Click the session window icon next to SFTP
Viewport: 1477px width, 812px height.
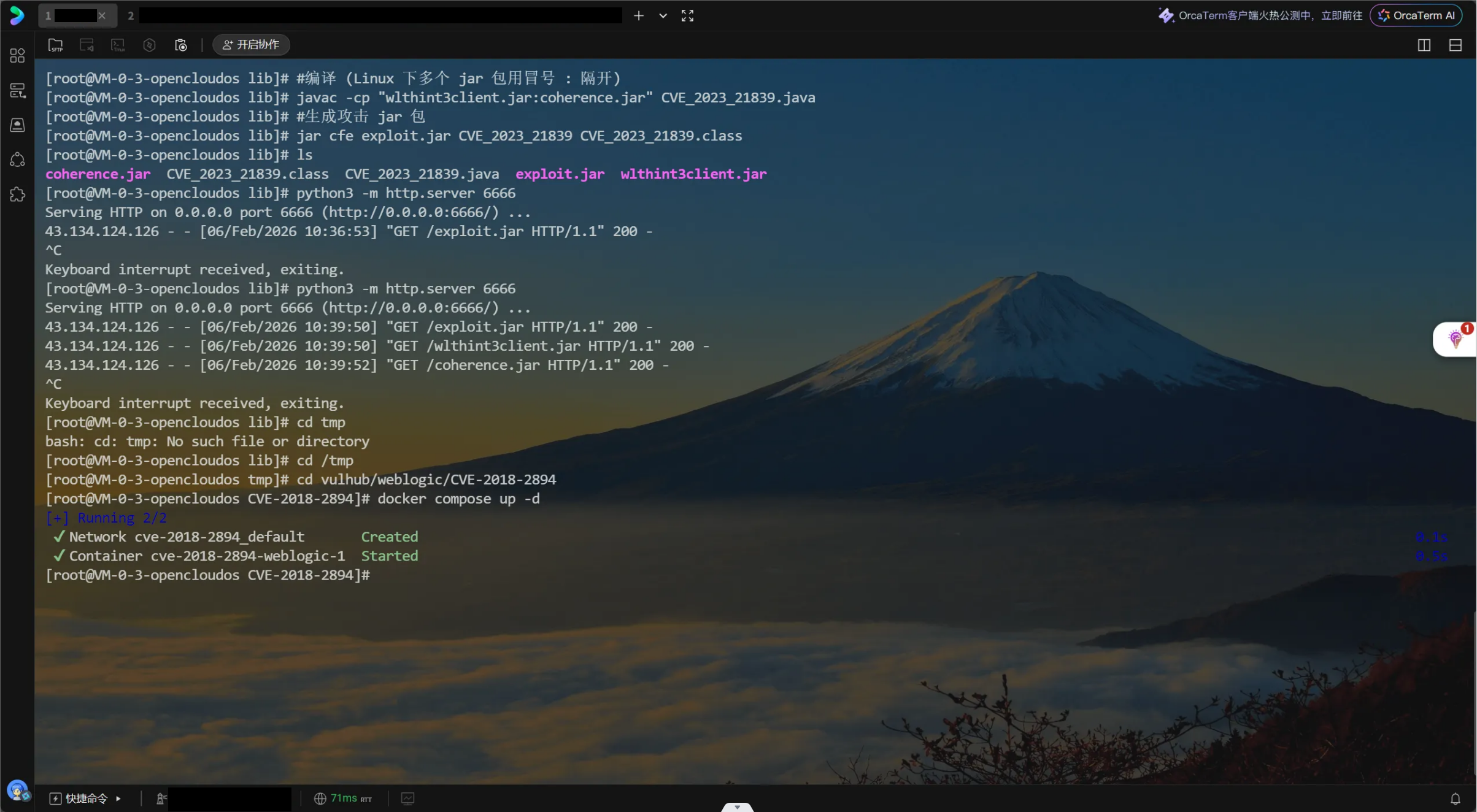coord(87,45)
